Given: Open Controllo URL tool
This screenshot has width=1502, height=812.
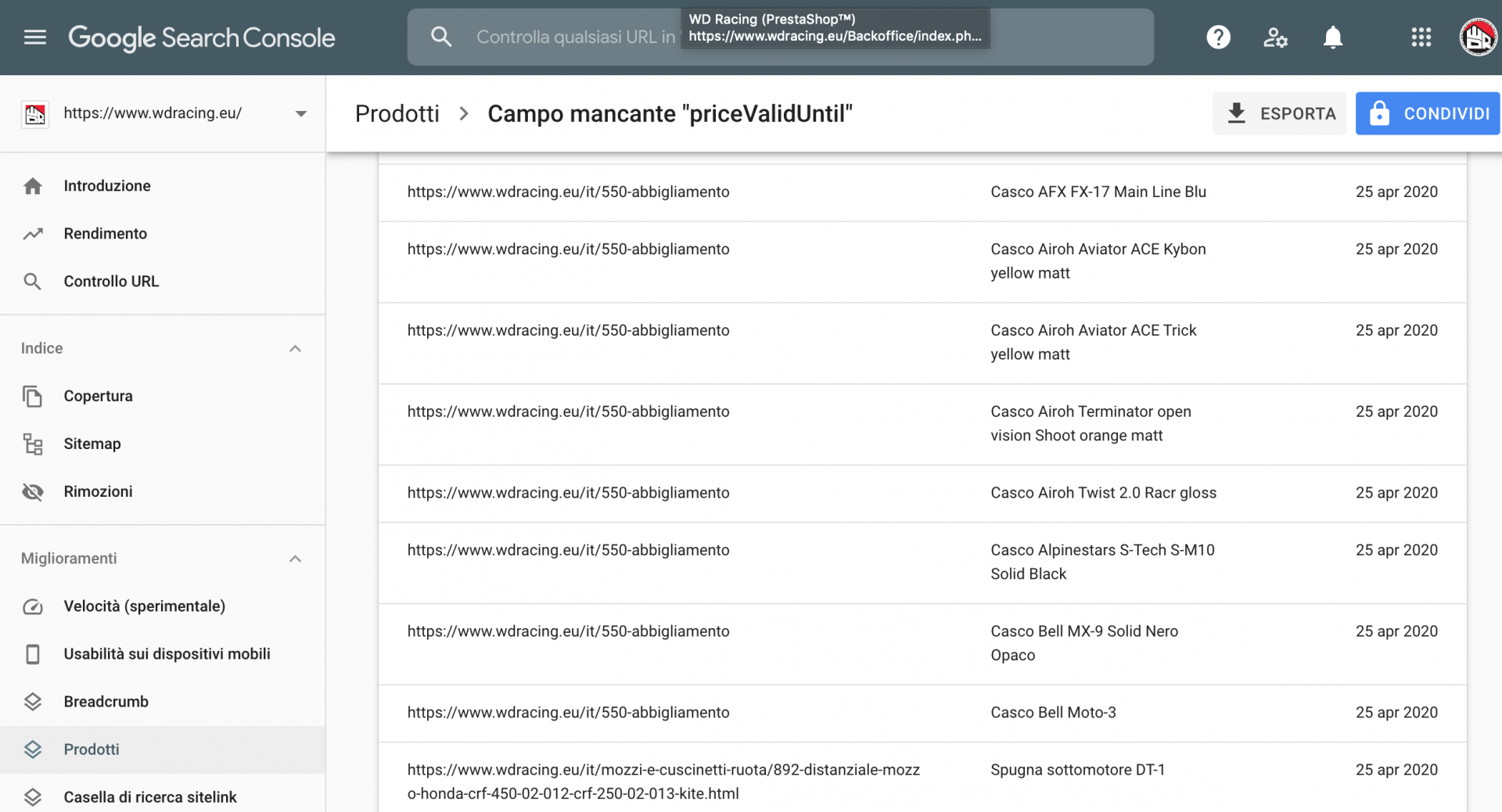Looking at the screenshot, I should click(163, 282).
